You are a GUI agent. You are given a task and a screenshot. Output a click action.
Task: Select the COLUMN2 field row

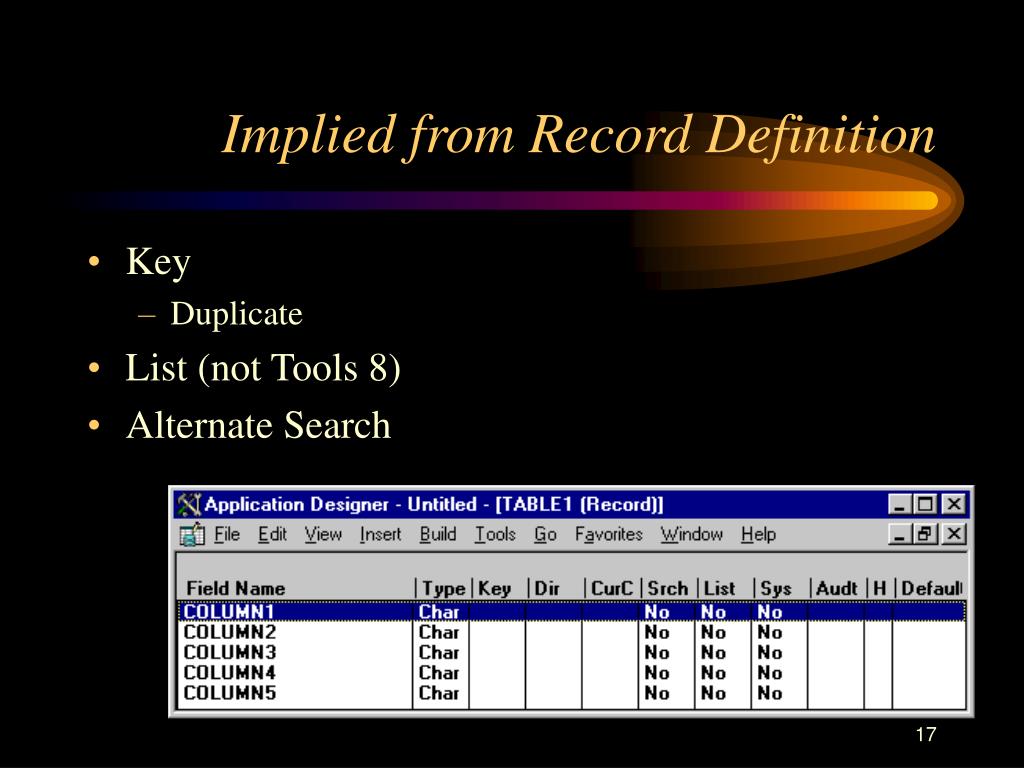[571, 632]
